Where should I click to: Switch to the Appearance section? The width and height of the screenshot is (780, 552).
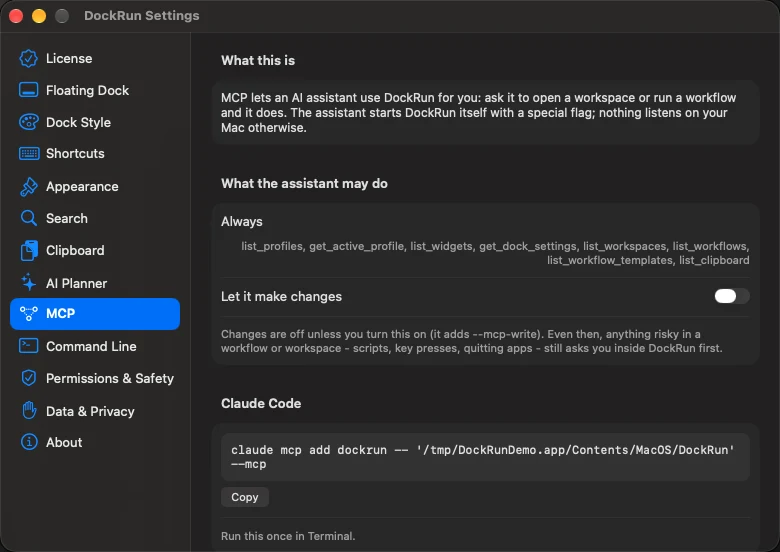(95, 186)
